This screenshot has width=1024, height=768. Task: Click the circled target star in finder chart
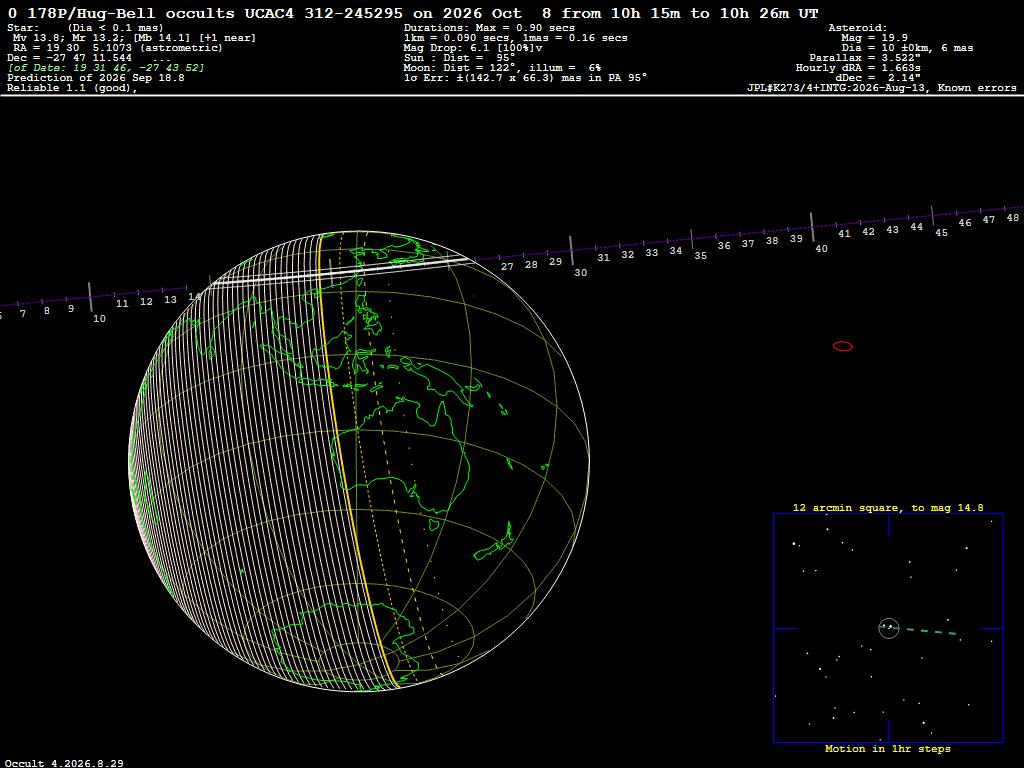(x=889, y=628)
